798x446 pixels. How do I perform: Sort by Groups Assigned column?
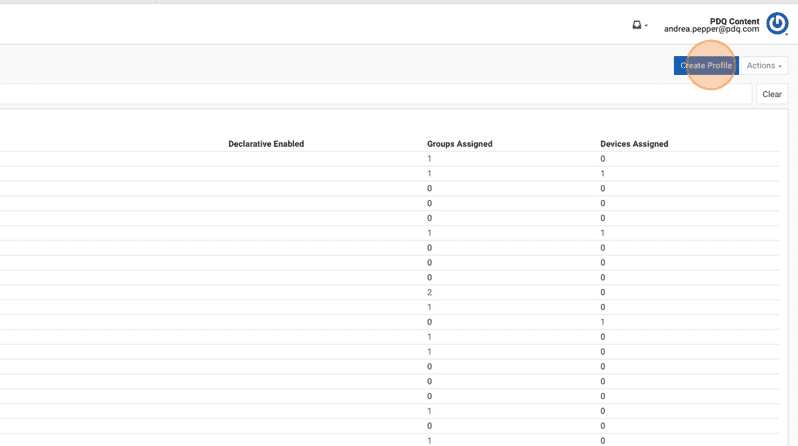point(460,144)
